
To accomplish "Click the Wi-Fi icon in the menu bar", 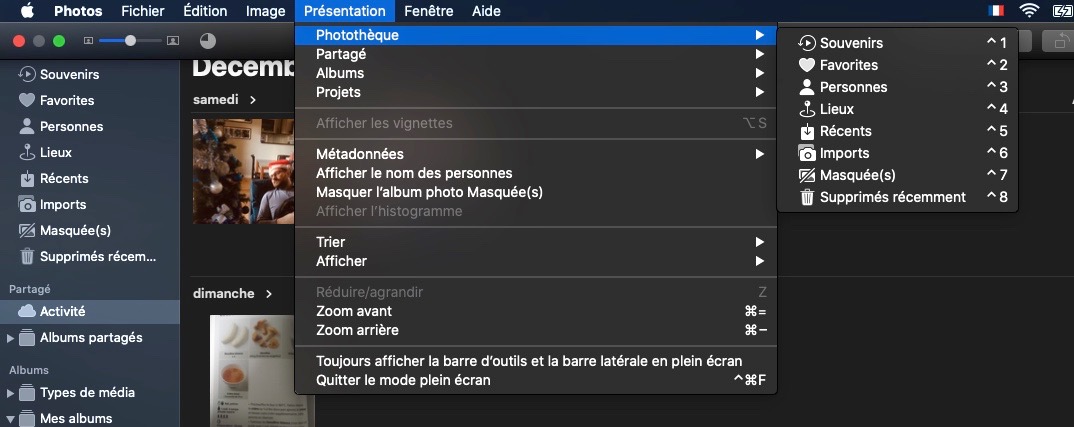I will pyautogui.click(x=1029, y=10).
